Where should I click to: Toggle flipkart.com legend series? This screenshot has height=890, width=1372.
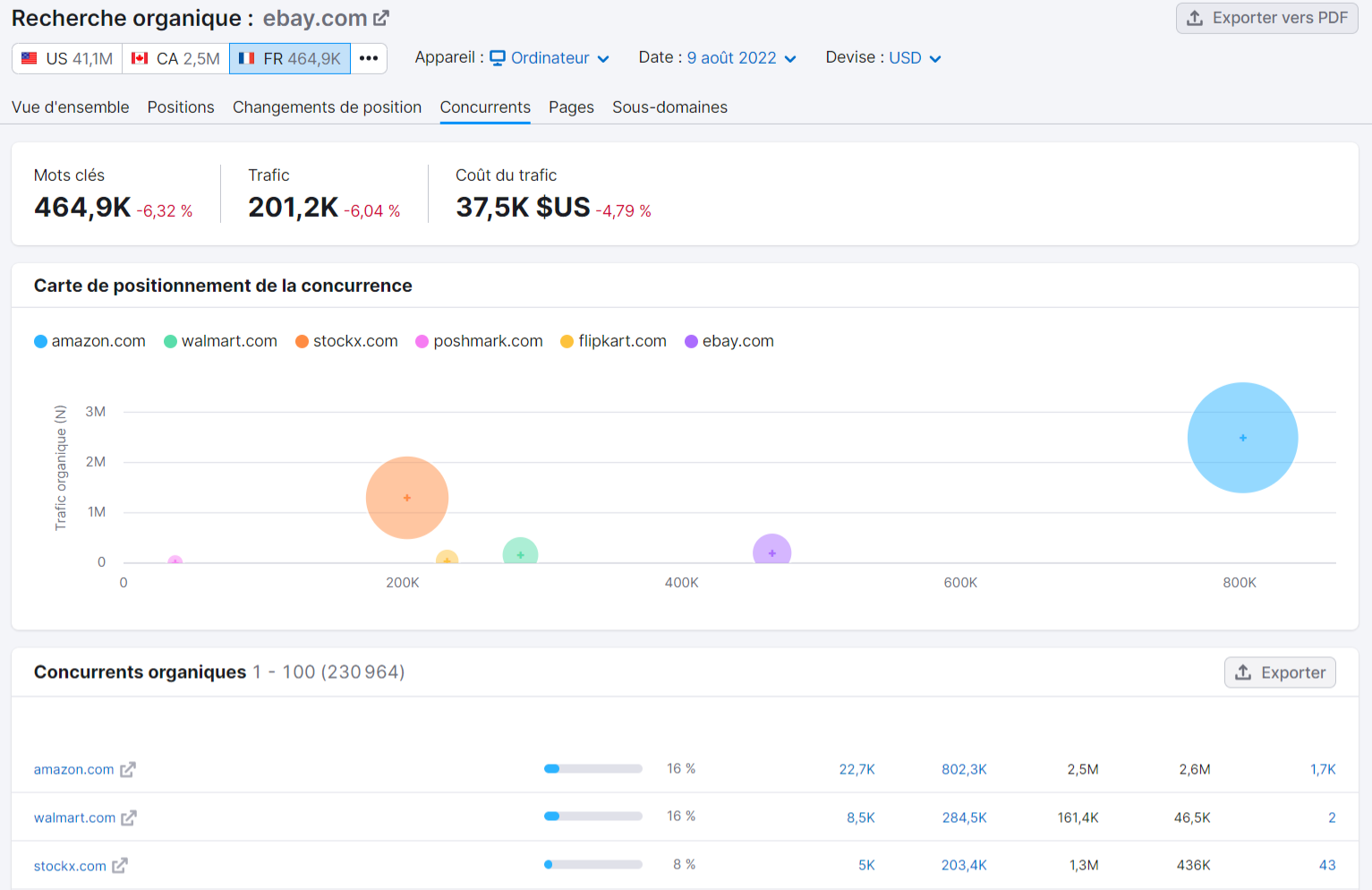tap(613, 341)
